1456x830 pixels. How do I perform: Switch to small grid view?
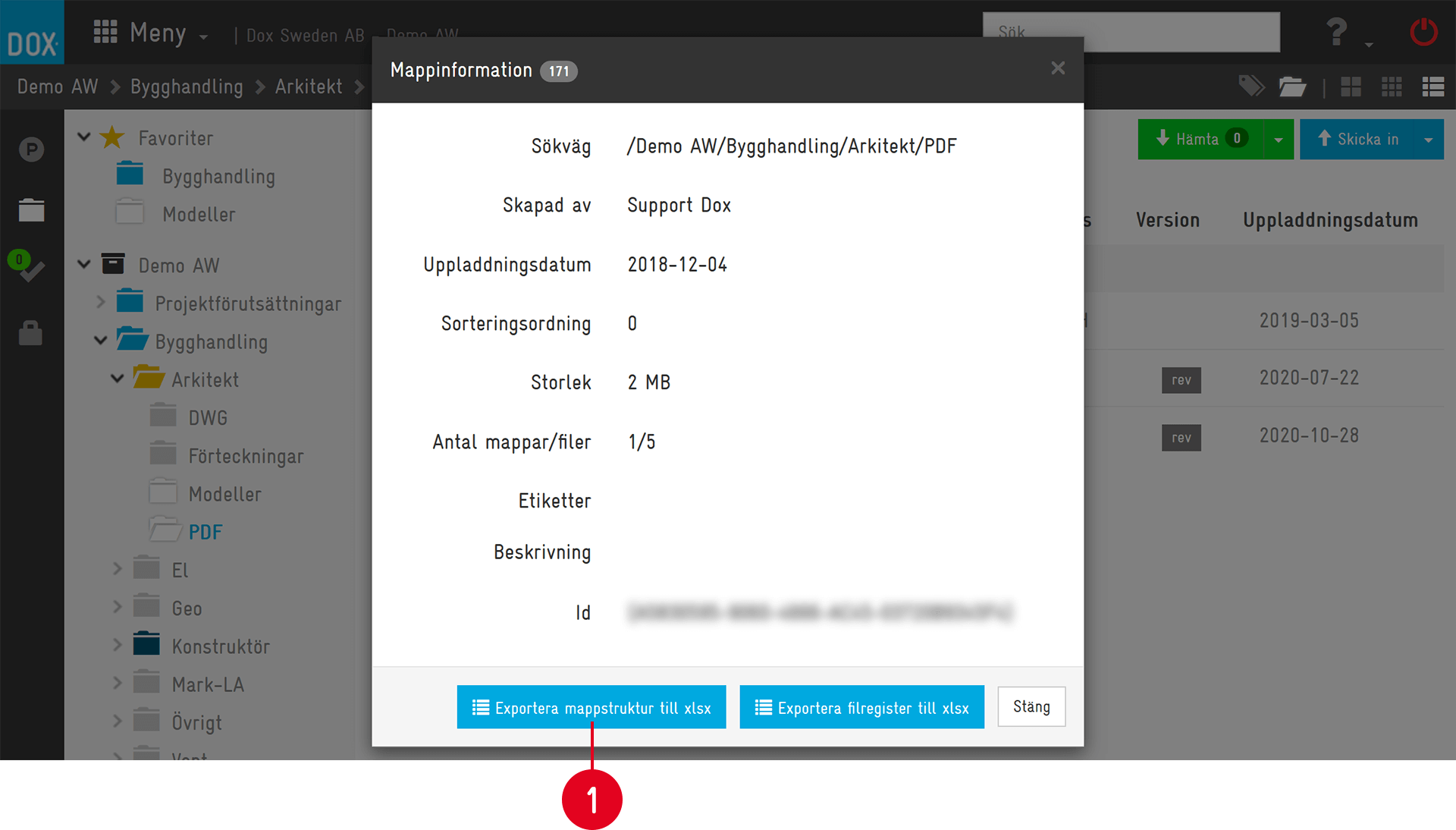1392,86
